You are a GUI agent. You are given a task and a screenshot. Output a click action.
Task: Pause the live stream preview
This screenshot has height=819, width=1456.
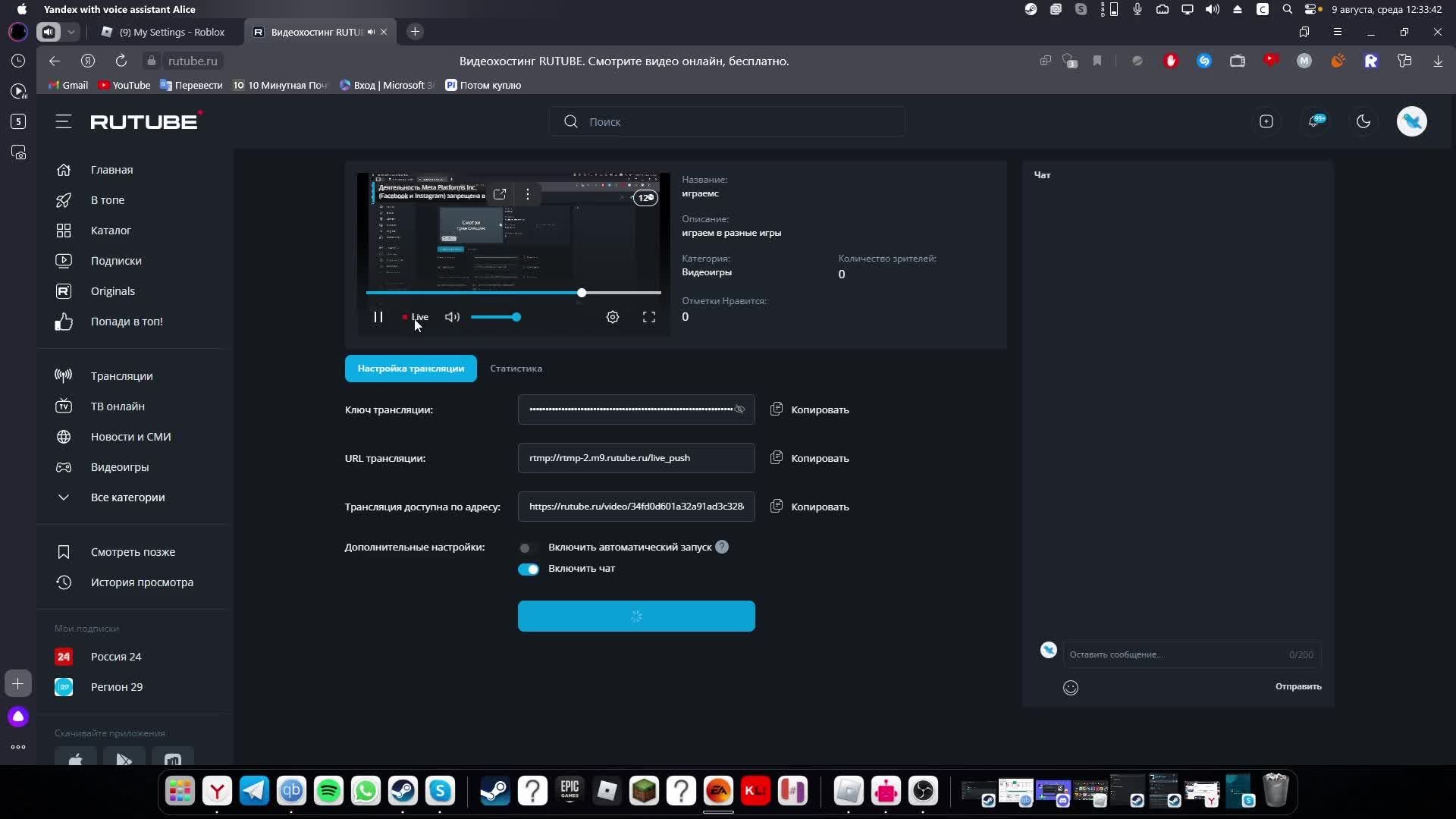coord(378,317)
